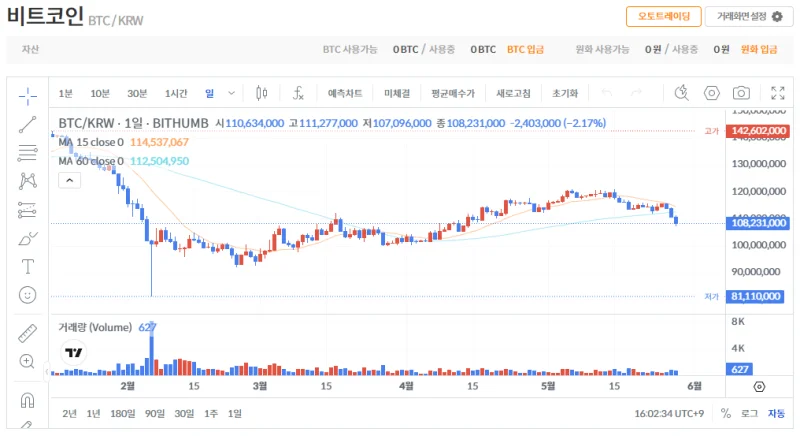Open price scale settings gear at bottom right
This screenshot has width=800, height=436.
[x=759, y=387]
